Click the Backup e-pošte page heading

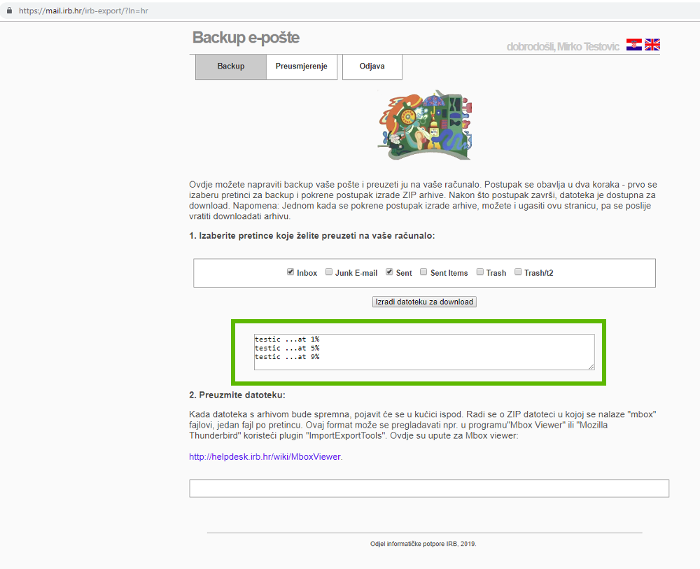pos(245,38)
